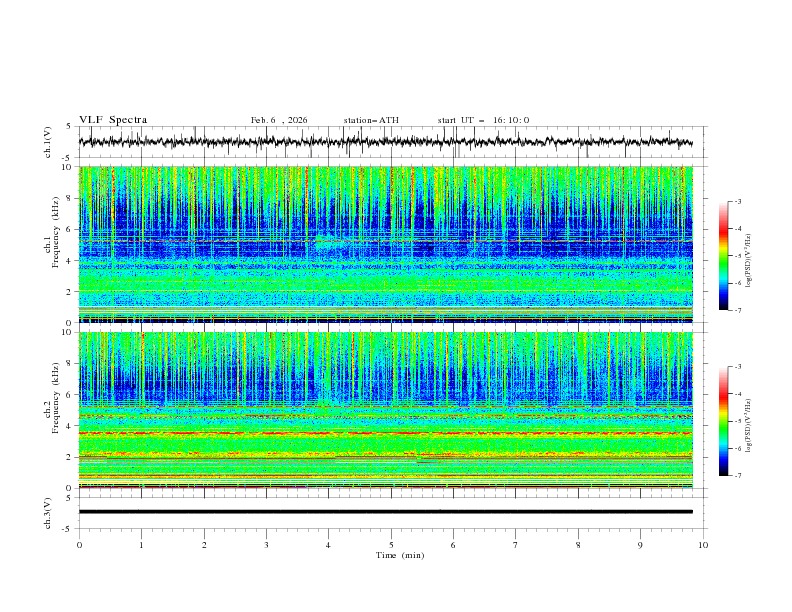The image size is (792, 612).
Task: Click the "VLF Spectra" title text
Action: (113, 120)
